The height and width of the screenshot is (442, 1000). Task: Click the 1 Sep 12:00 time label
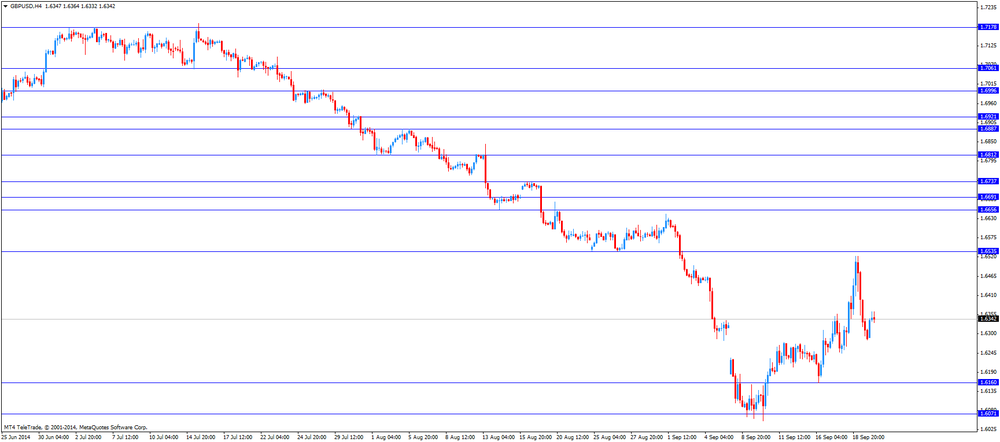[x=682, y=438]
